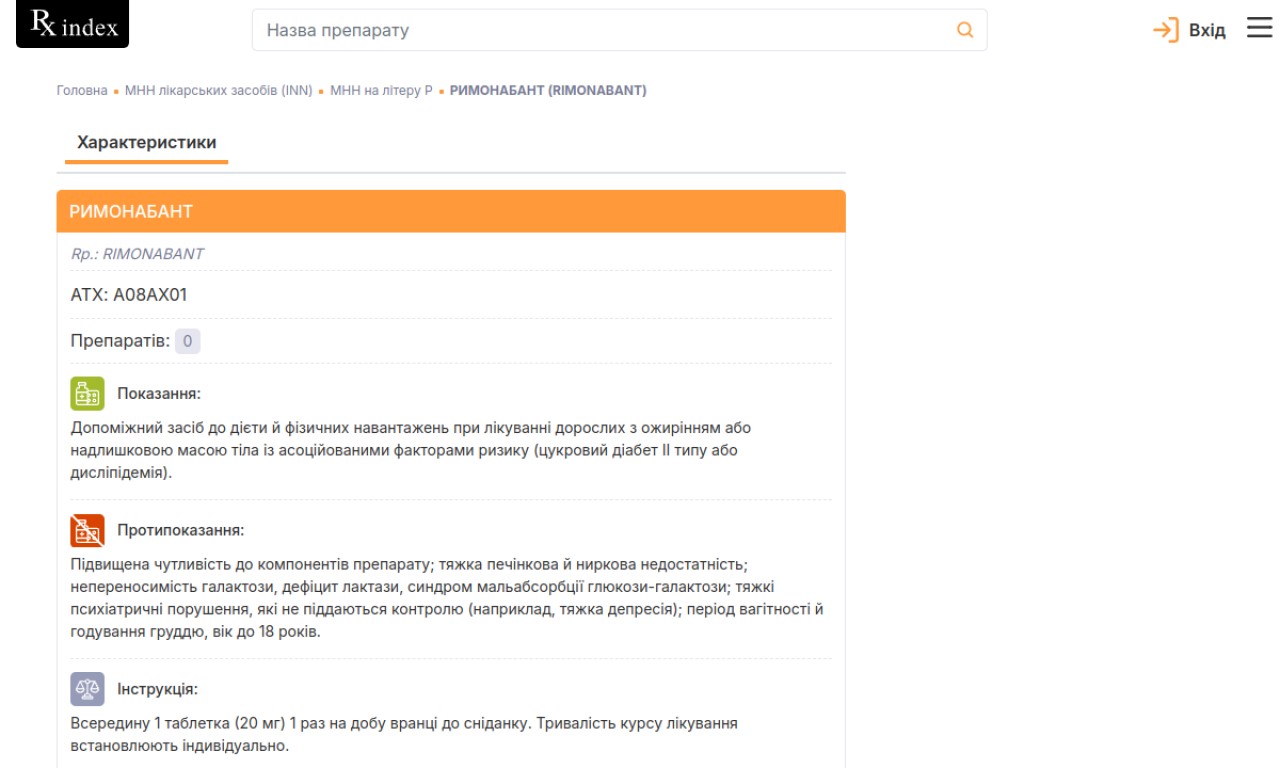
Task: Click the Rx index logo
Action: point(73,26)
